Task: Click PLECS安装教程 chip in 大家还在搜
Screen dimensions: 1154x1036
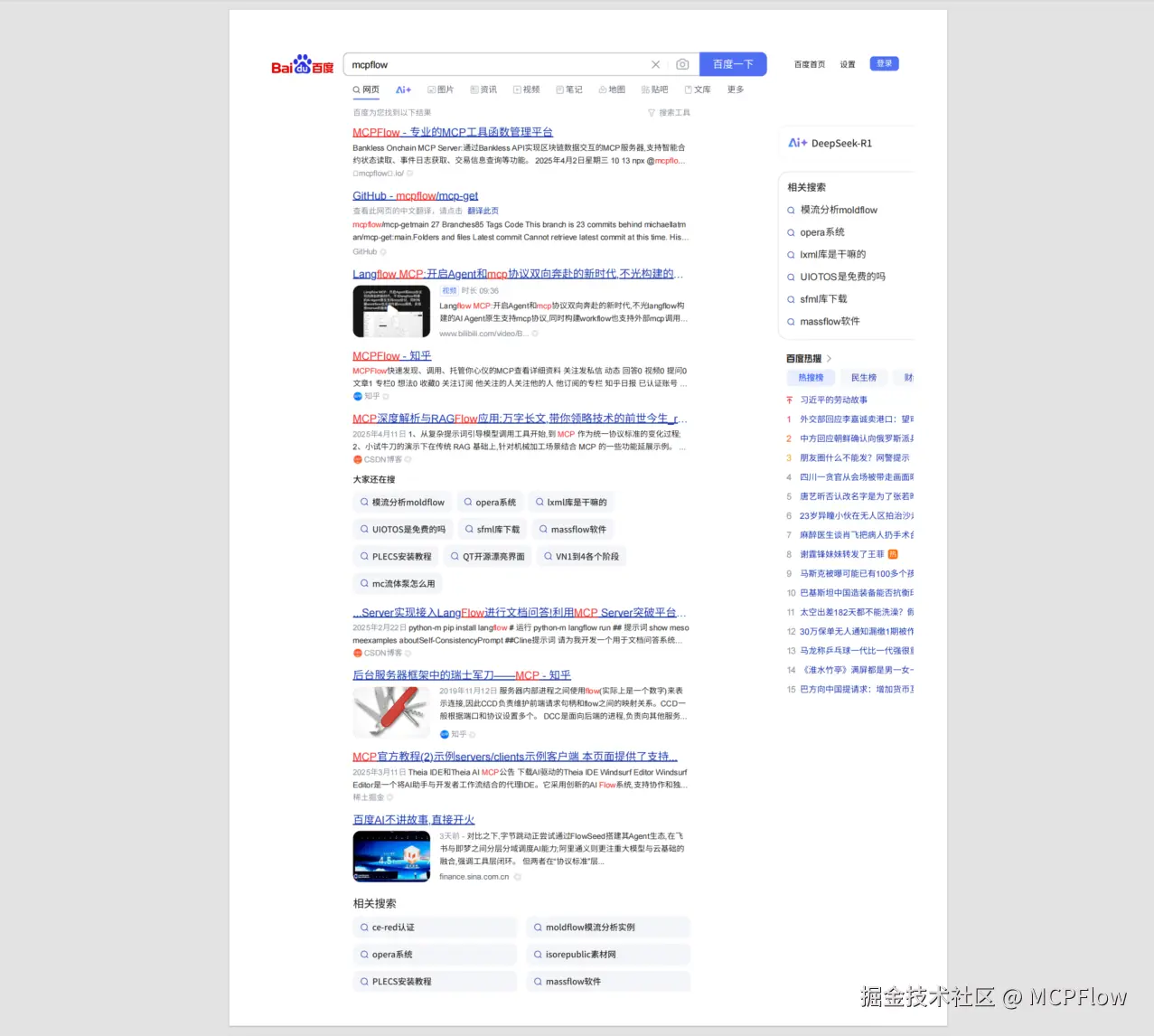Action: pos(396,556)
